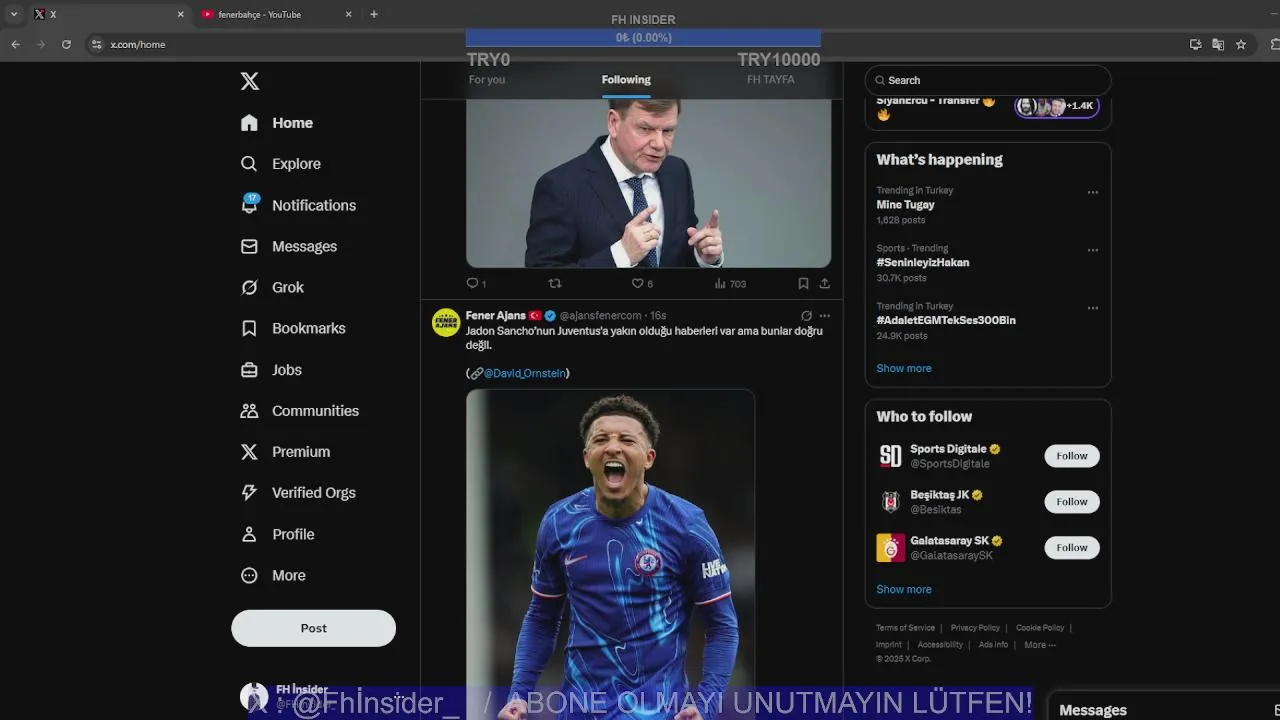Open Fener Ajans profile avatar
1280x720 pixels.
[x=446, y=322]
